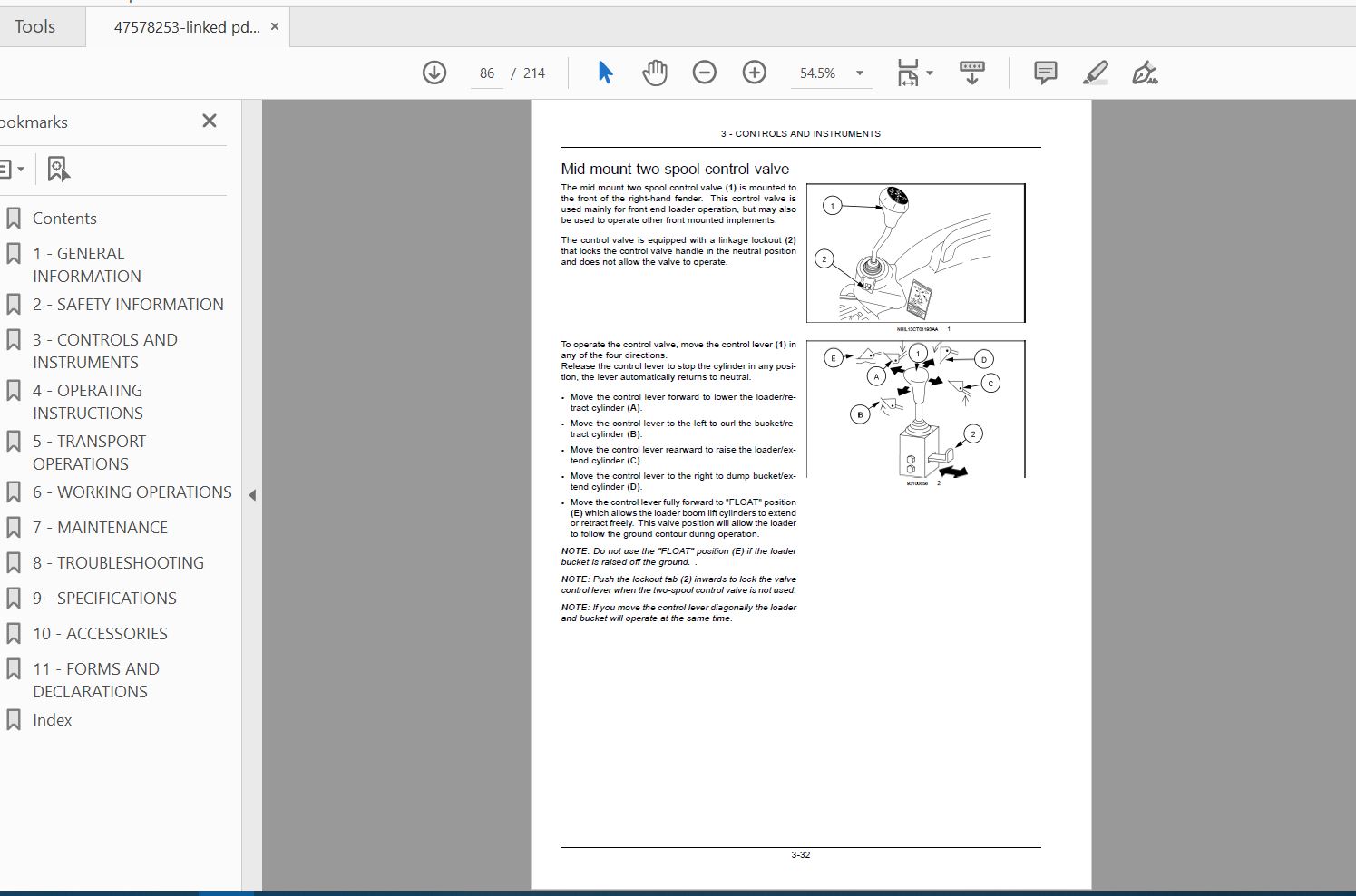Screen dimensions: 1356x896
Task: Click bookmark icon beside 6 - WORKING OPERATIONS
Action: [x=14, y=492]
